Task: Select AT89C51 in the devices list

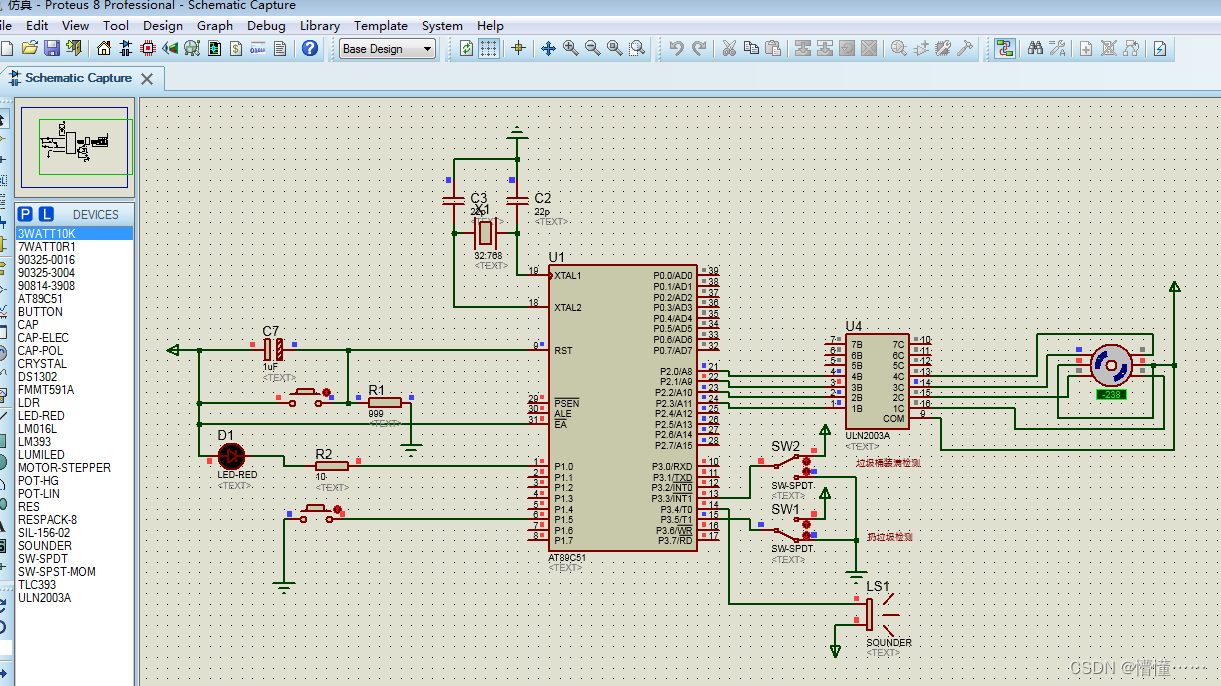Action: tap(74, 299)
